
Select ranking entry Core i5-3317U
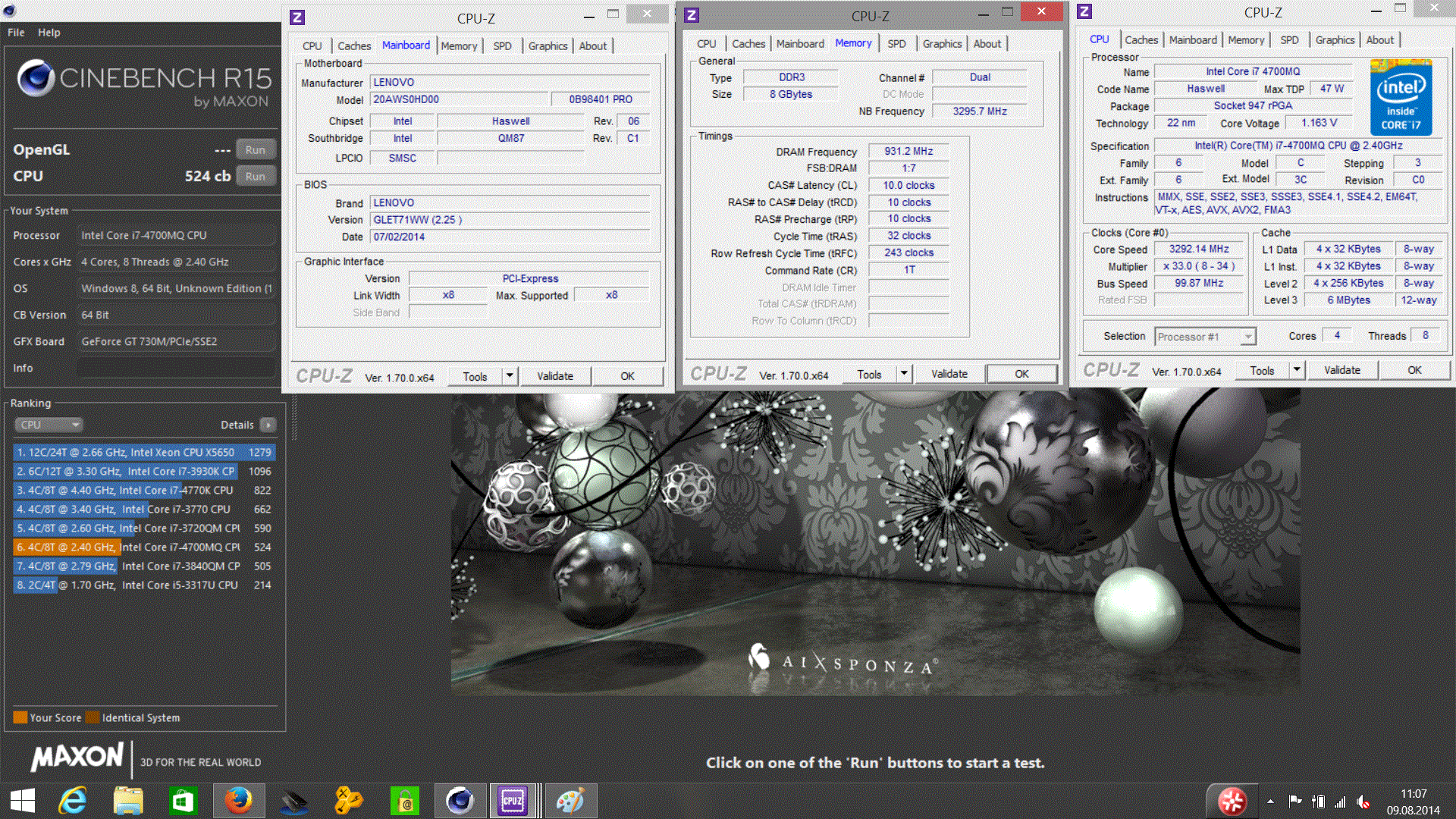pyautogui.click(x=143, y=585)
